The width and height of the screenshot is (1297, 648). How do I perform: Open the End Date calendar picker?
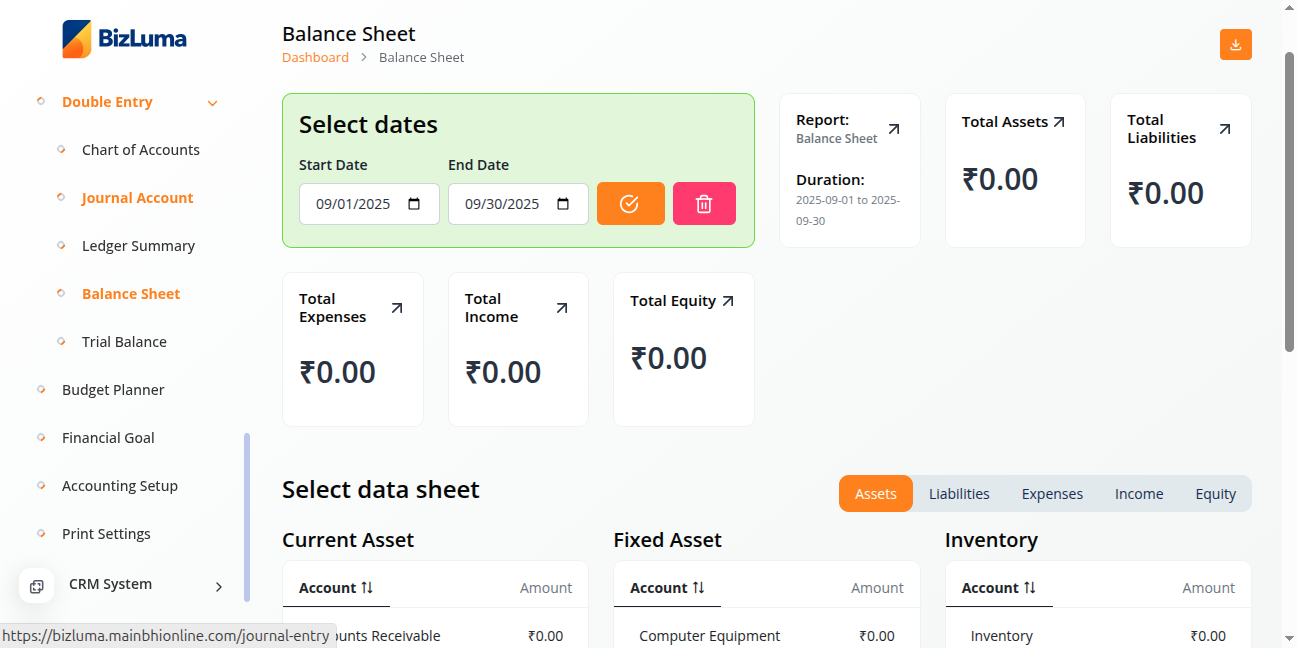563,204
